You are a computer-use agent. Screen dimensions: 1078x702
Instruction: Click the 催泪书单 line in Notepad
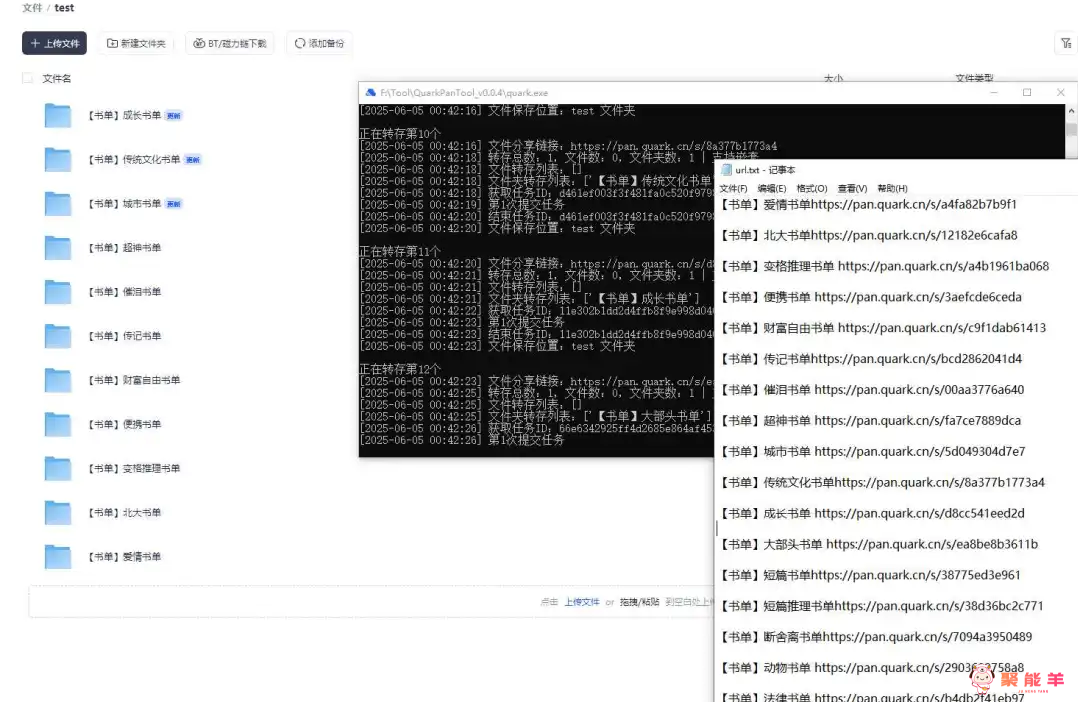click(872, 390)
